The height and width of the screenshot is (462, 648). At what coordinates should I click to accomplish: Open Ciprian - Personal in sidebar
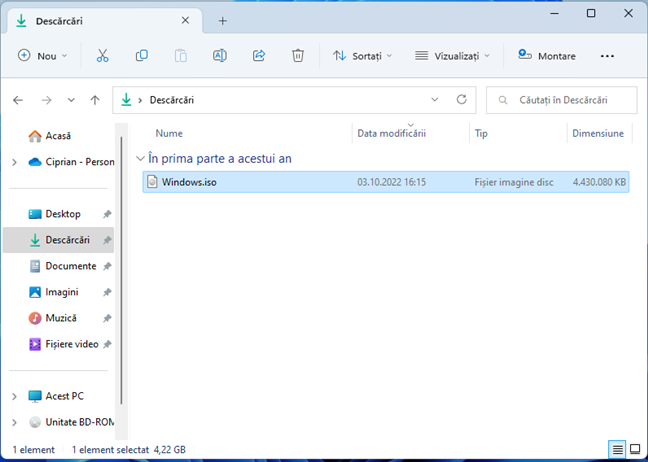[71, 162]
